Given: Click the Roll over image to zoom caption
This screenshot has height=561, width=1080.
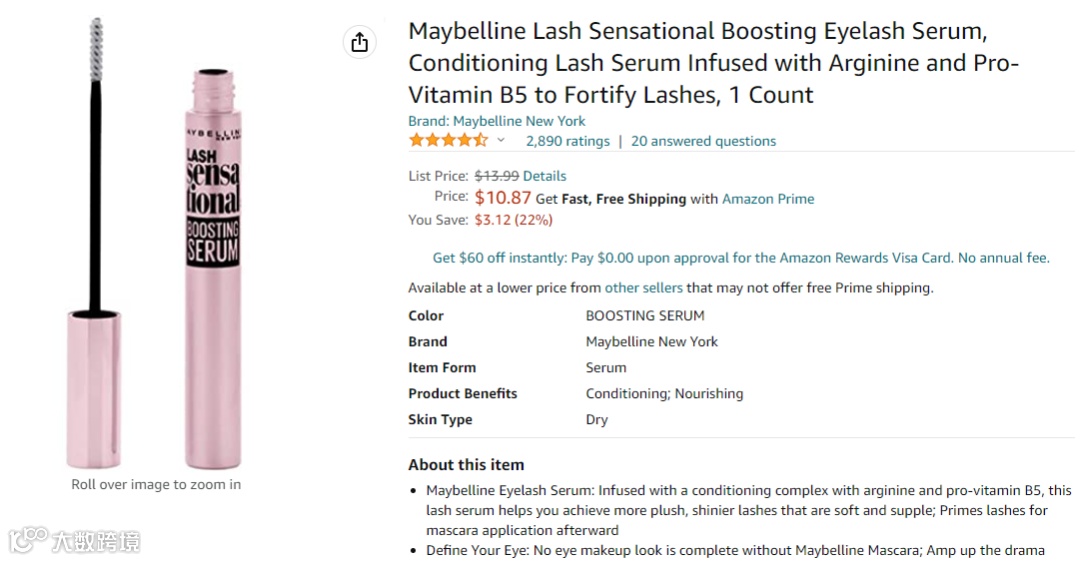Looking at the screenshot, I should coord(156,485).
